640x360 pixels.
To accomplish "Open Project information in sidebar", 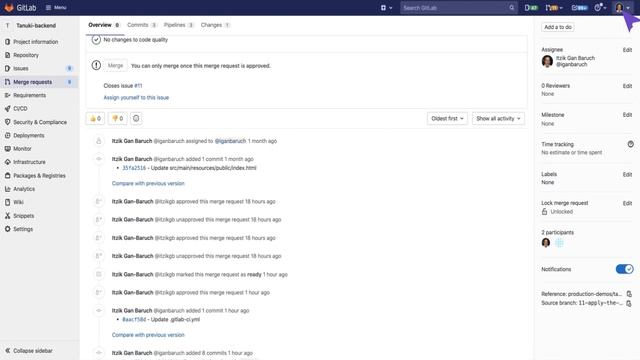I will 36,42.
